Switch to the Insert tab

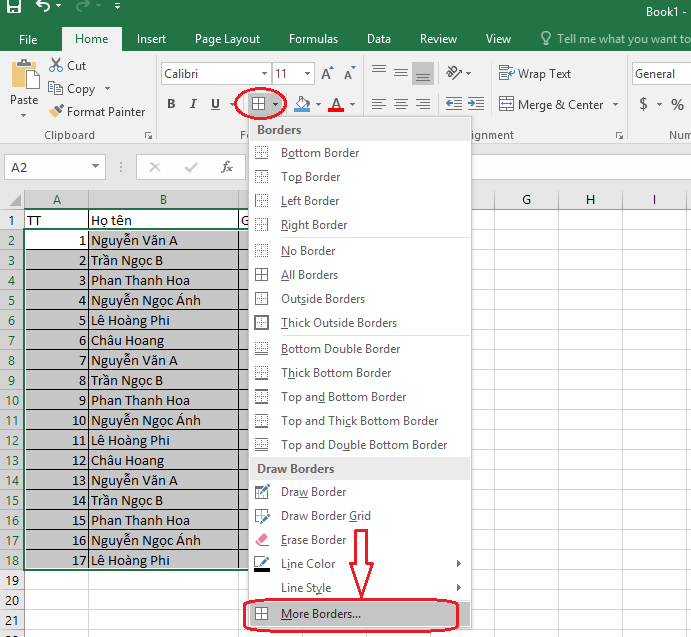151,39
